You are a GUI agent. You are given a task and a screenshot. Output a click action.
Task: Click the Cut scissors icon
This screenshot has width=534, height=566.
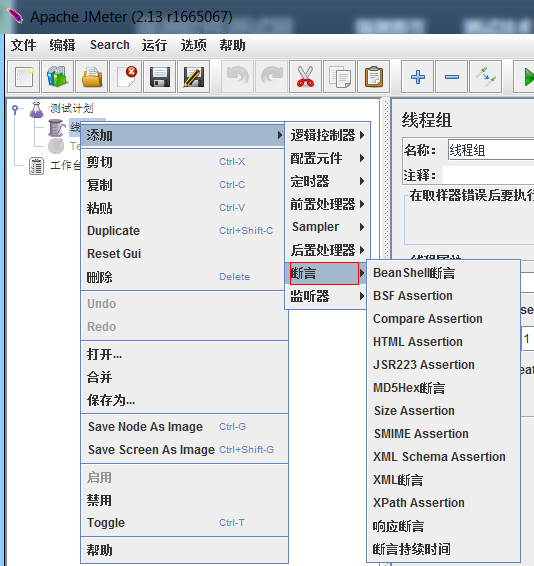point(305,77)
